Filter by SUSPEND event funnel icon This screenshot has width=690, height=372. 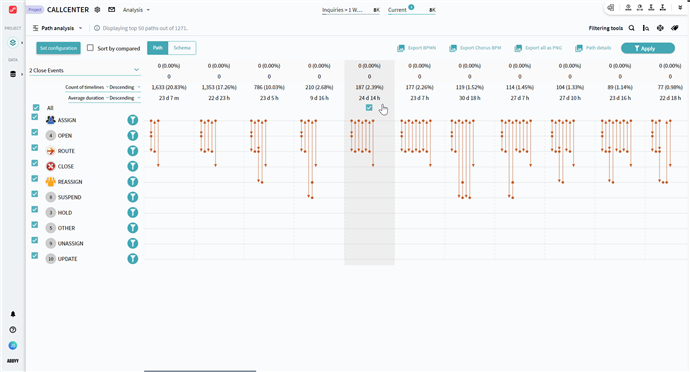(x=132, y=197)
